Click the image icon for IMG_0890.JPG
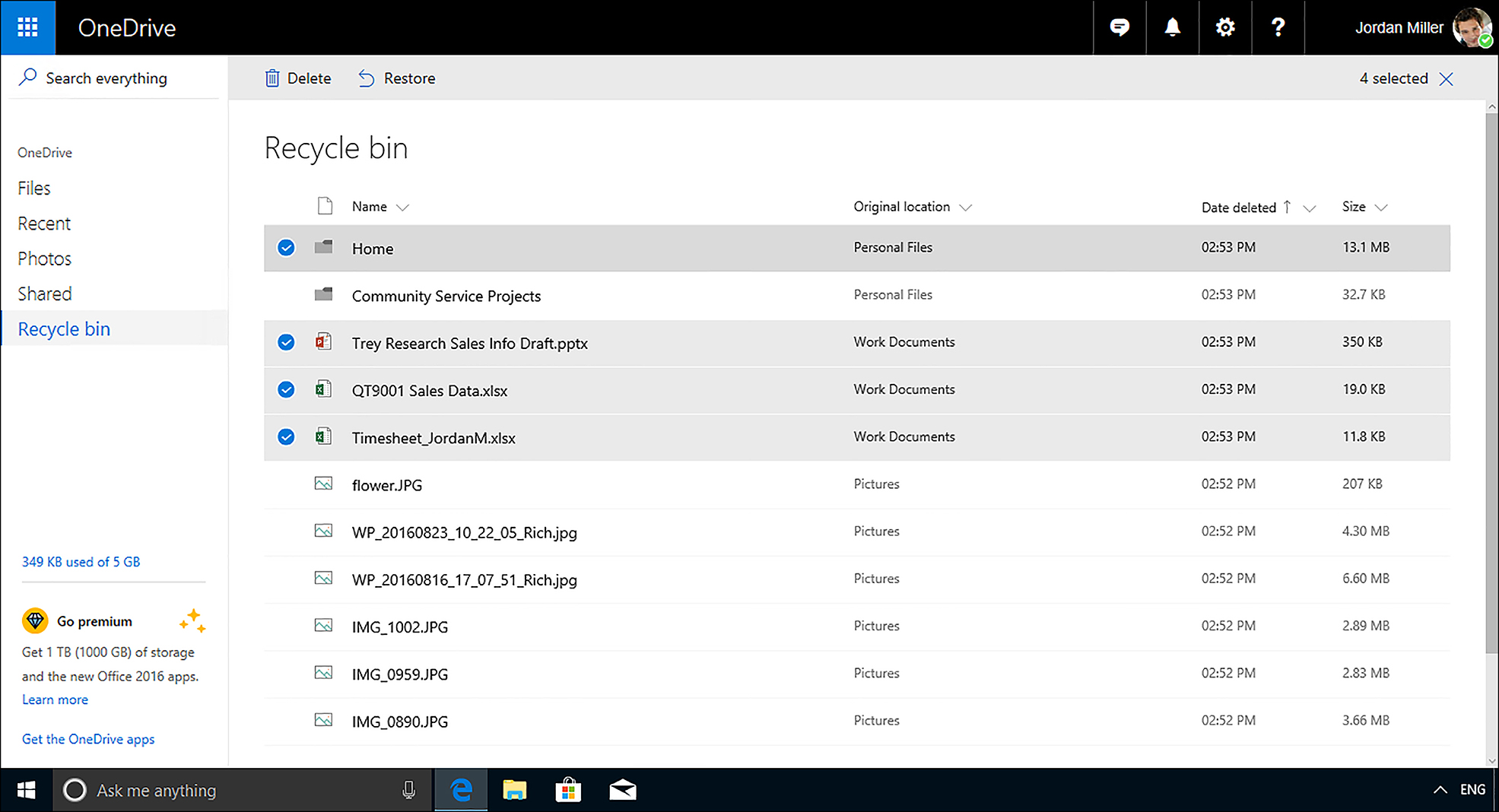 (x=323, y=720)
